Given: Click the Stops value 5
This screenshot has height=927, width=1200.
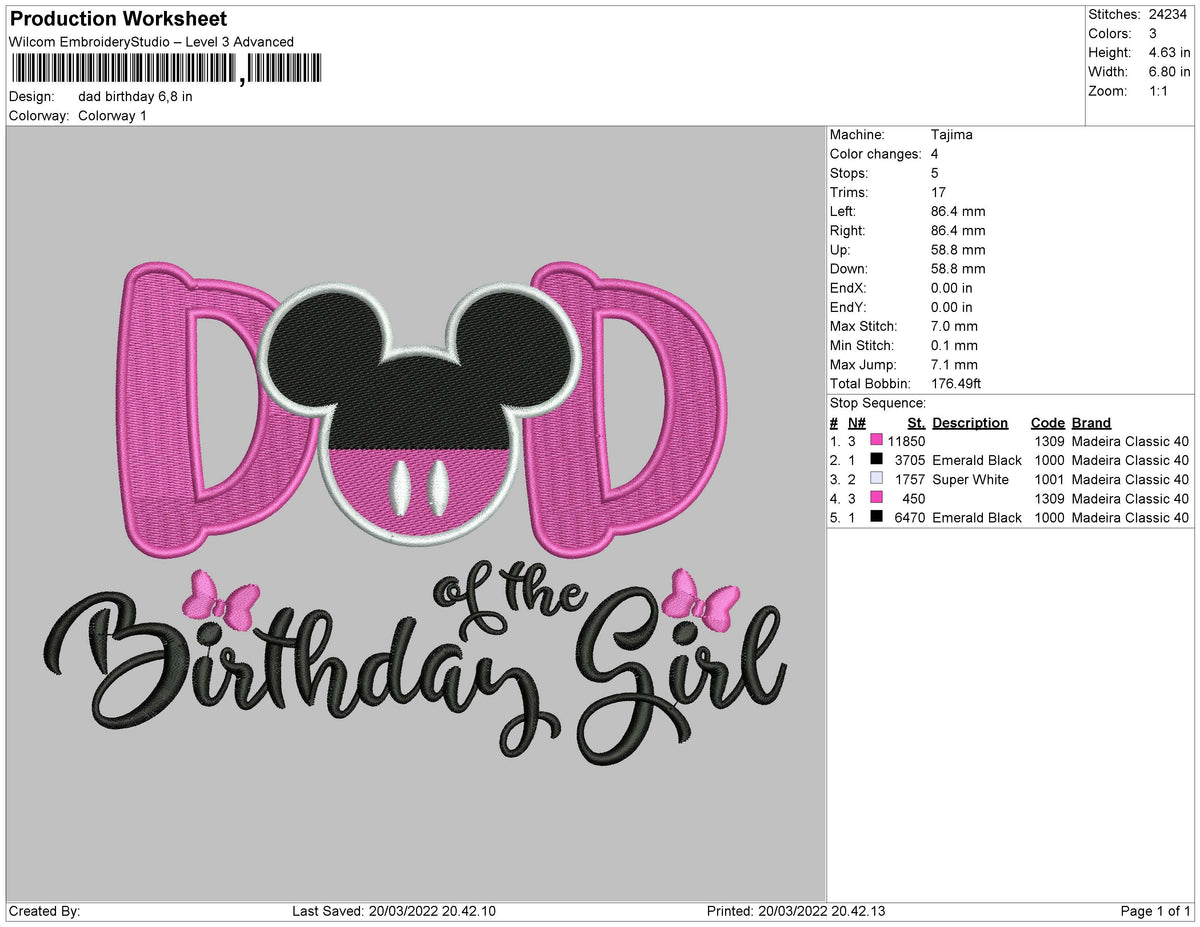Looking at the screenshot, I should point(935,173).
